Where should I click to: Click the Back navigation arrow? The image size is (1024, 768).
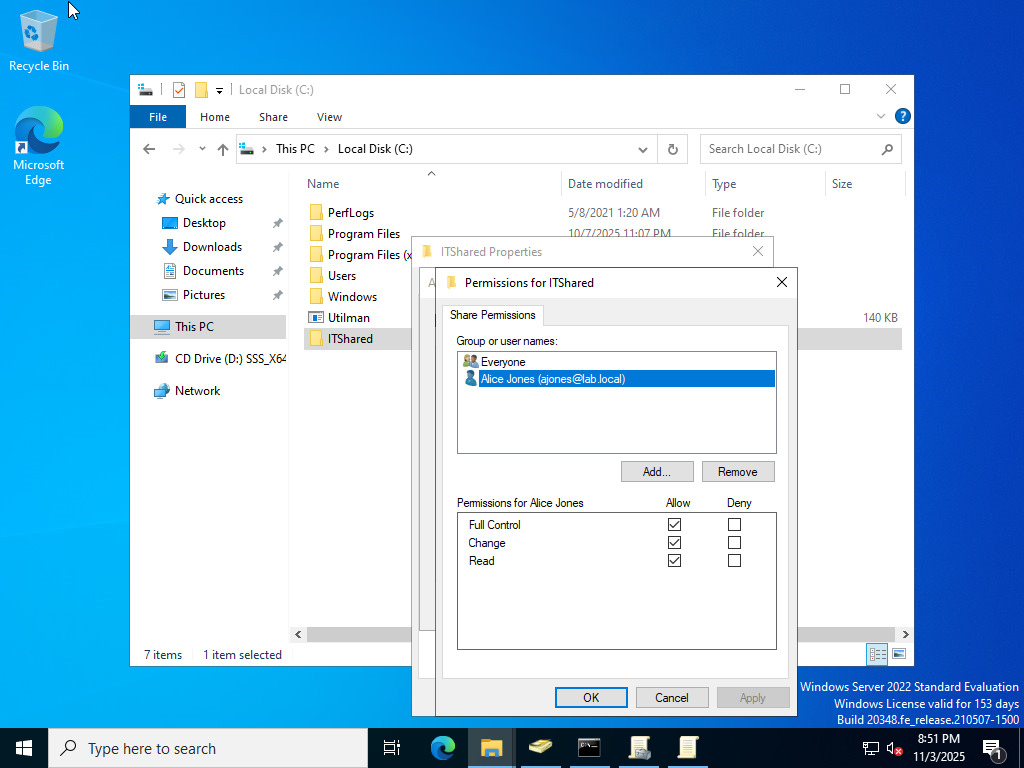click(149, 149)
